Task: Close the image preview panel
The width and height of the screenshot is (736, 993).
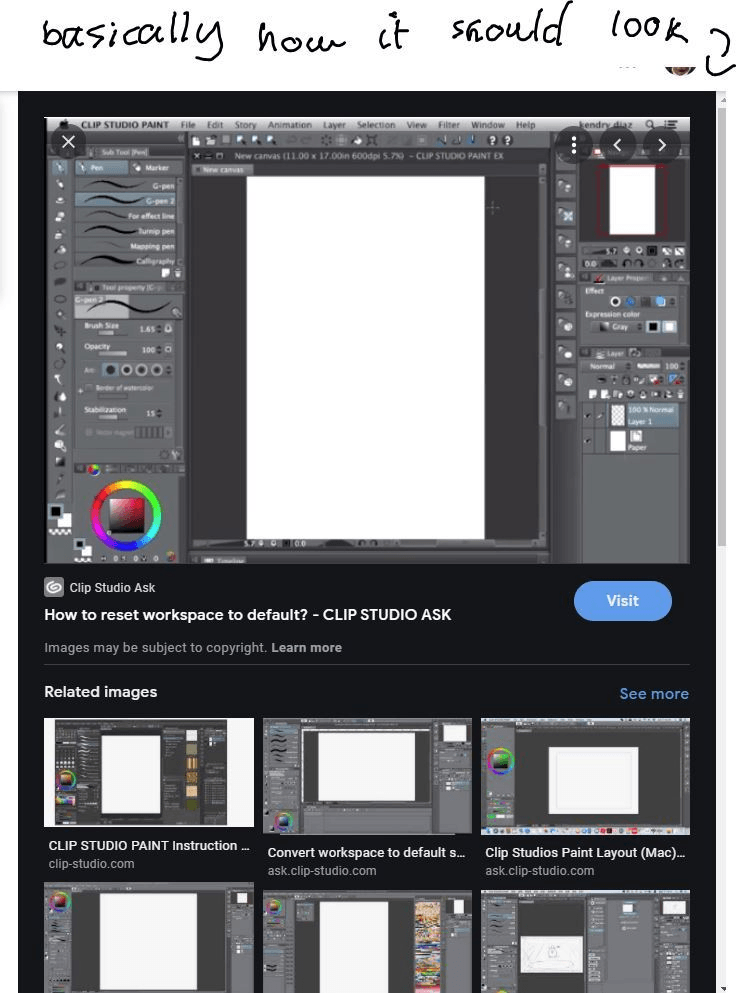Action: 68,142
